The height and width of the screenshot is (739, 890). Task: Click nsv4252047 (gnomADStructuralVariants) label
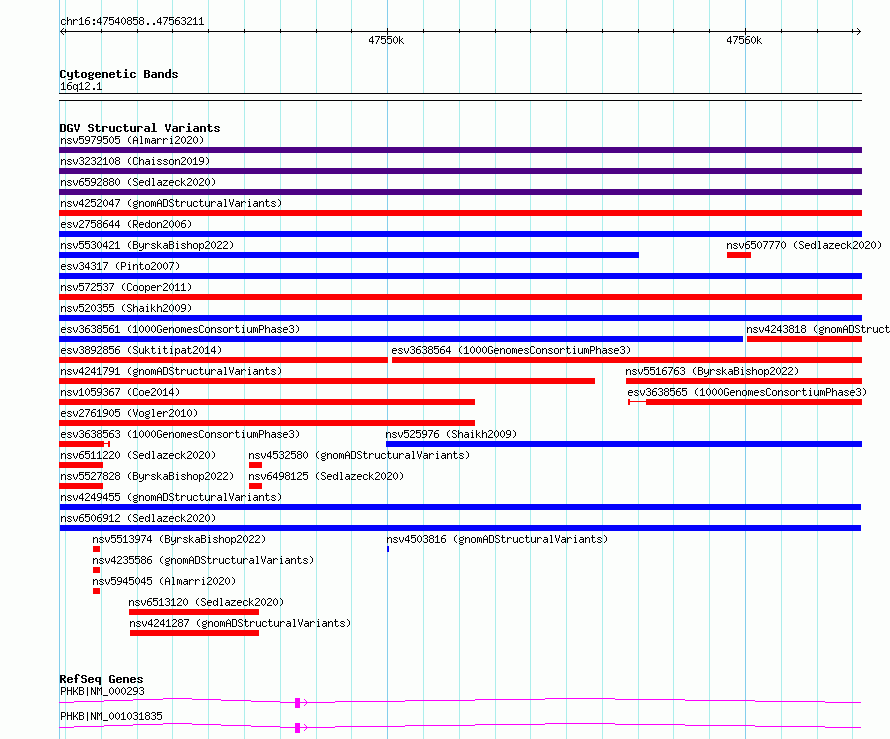[x=171, y=203]
